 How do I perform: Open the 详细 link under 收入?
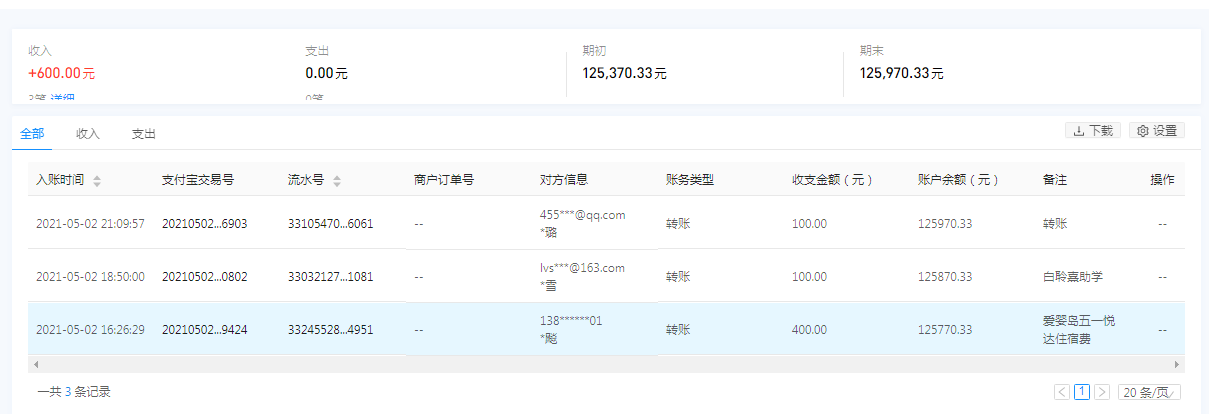coord(63,98)
